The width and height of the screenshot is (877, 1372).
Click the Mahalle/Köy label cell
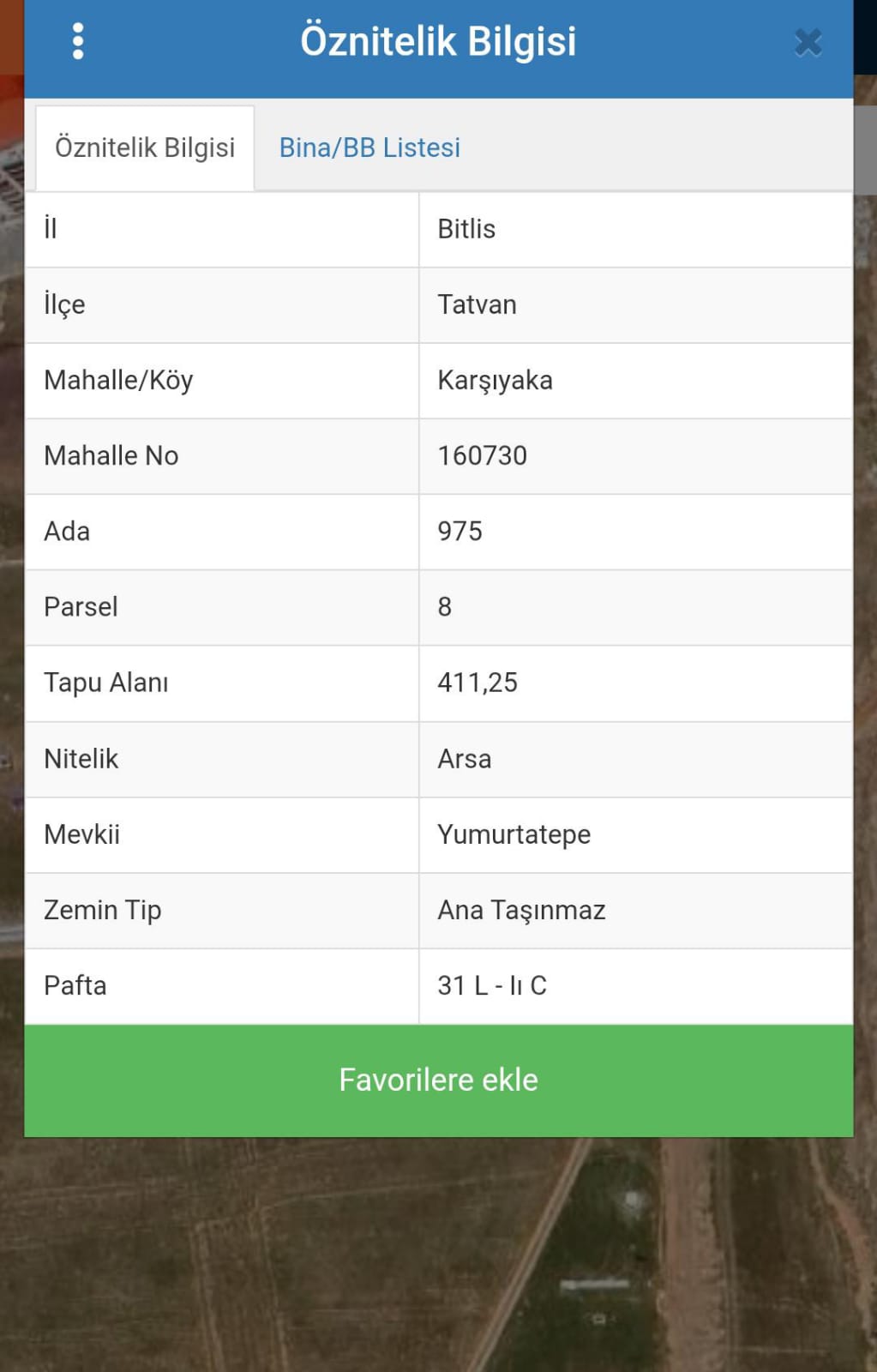coord(222,381)
